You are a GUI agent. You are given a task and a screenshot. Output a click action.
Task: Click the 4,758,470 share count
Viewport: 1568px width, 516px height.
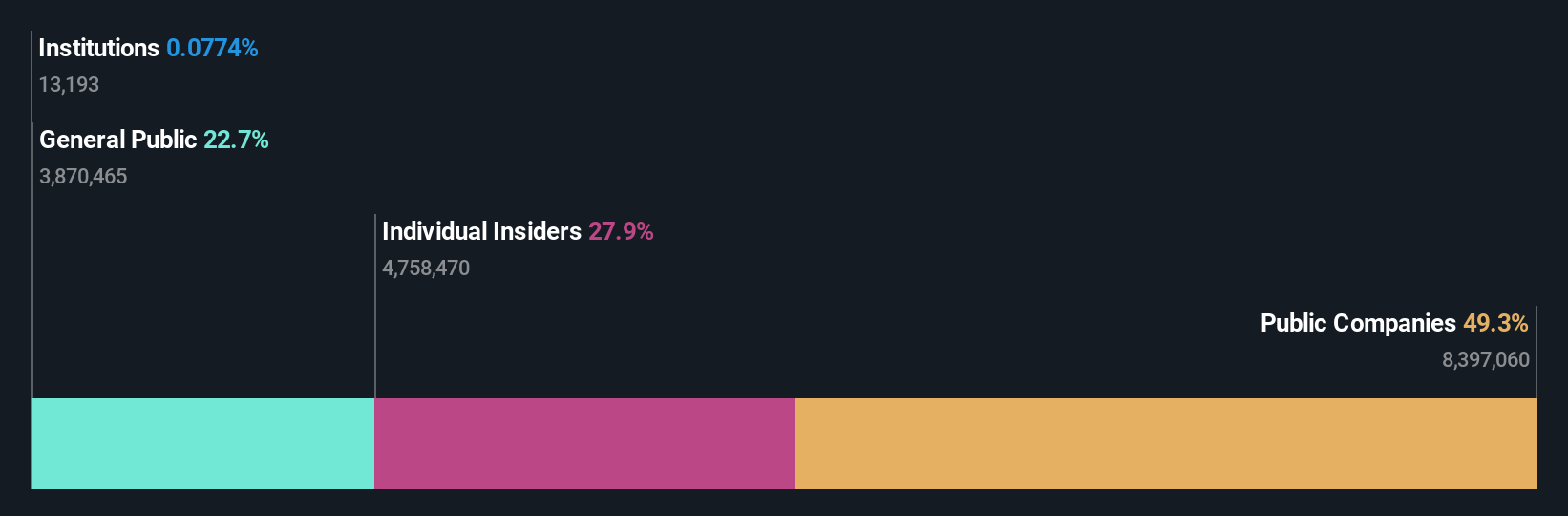pyautogui.click(x=426, y=269)
